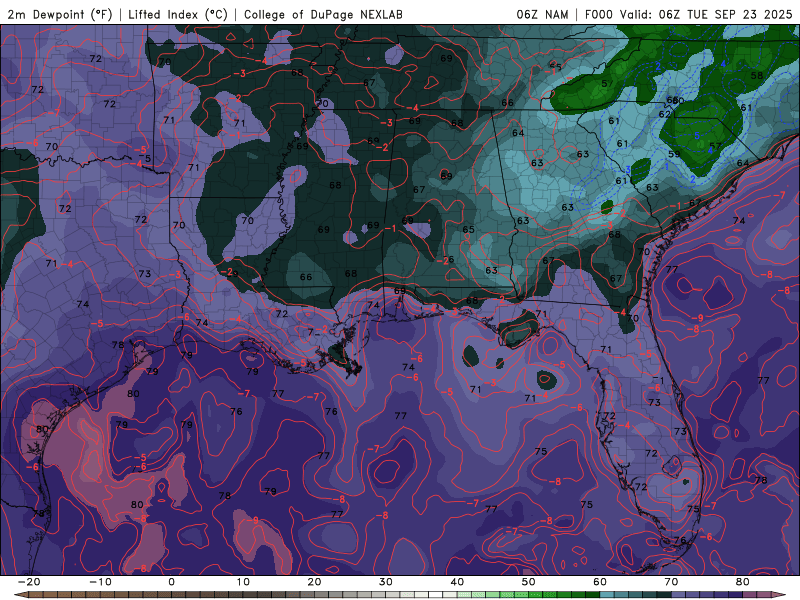The image size is (800, 600).
Task: Click the 10 label on the color scale
Action: (243, 582)
